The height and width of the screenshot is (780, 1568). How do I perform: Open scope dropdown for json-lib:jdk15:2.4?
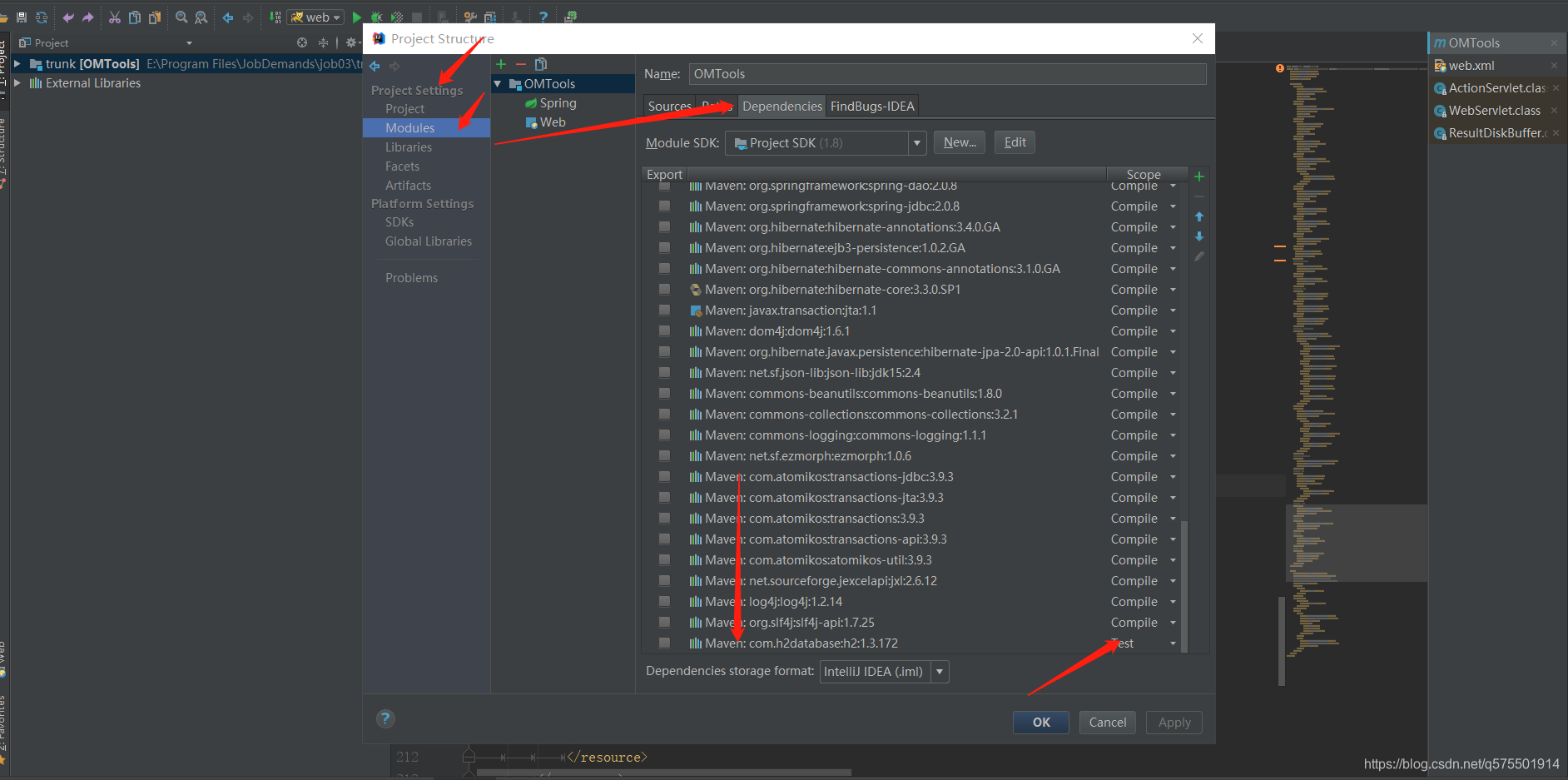1173,373
